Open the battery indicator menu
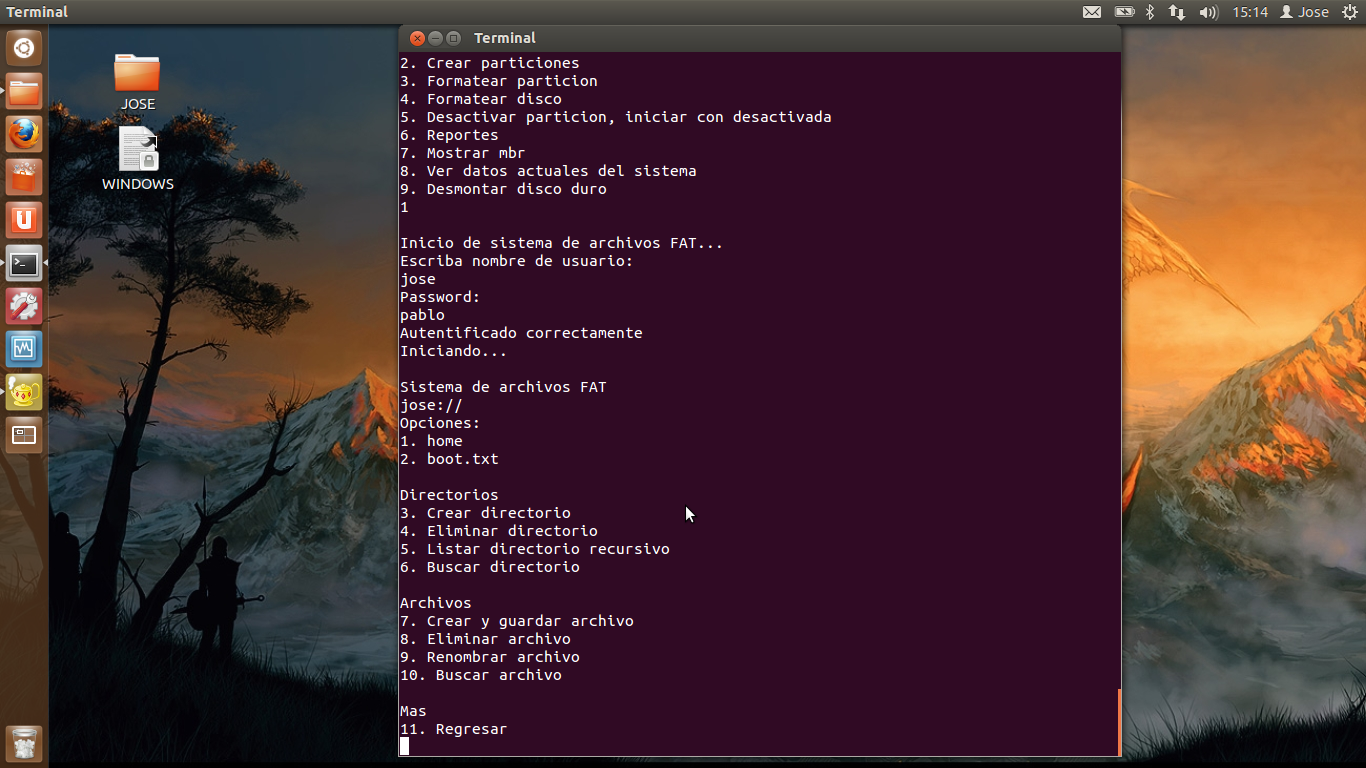 [x=1124, y=12]
